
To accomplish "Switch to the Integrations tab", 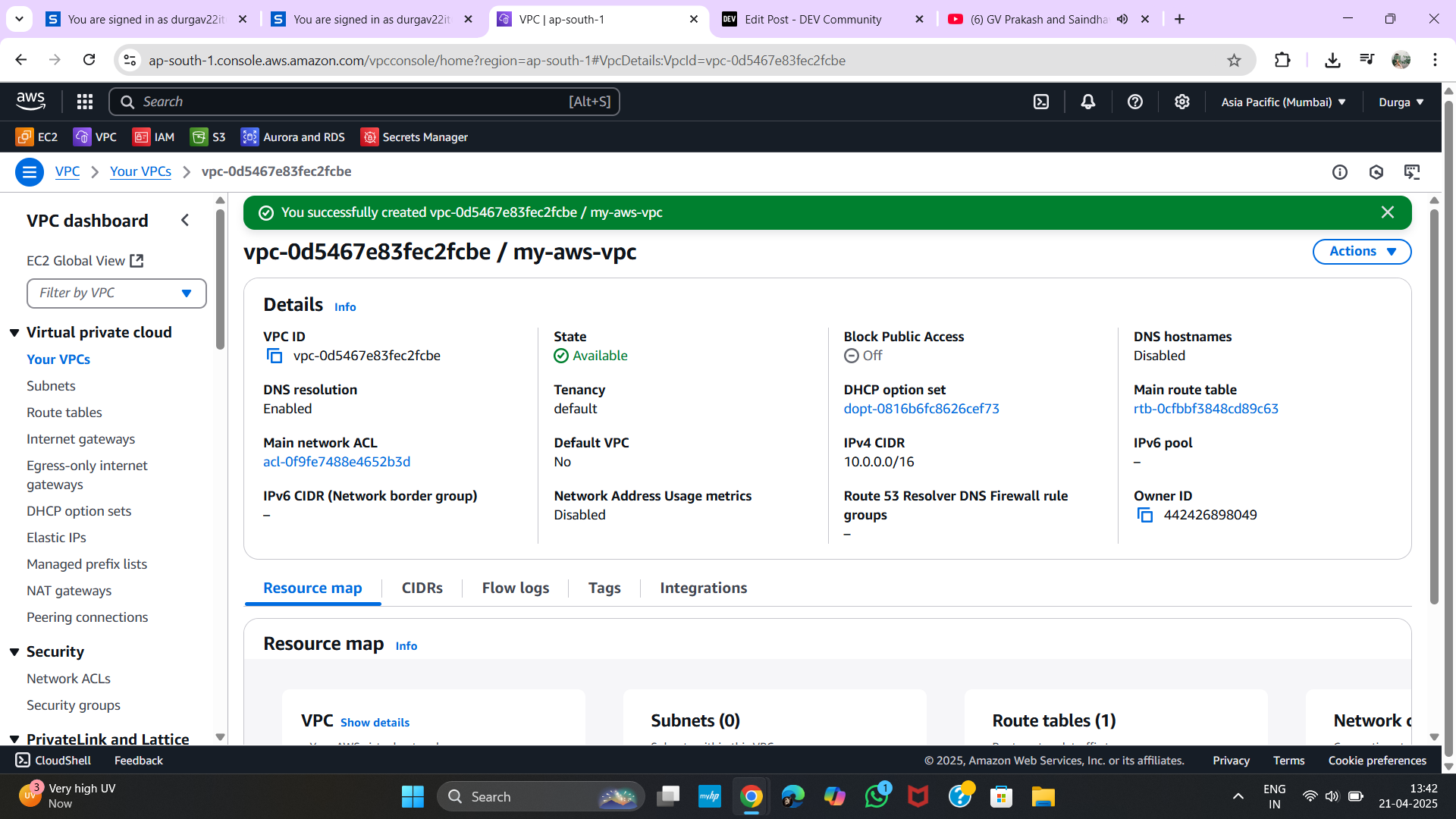I will point(703,588).
